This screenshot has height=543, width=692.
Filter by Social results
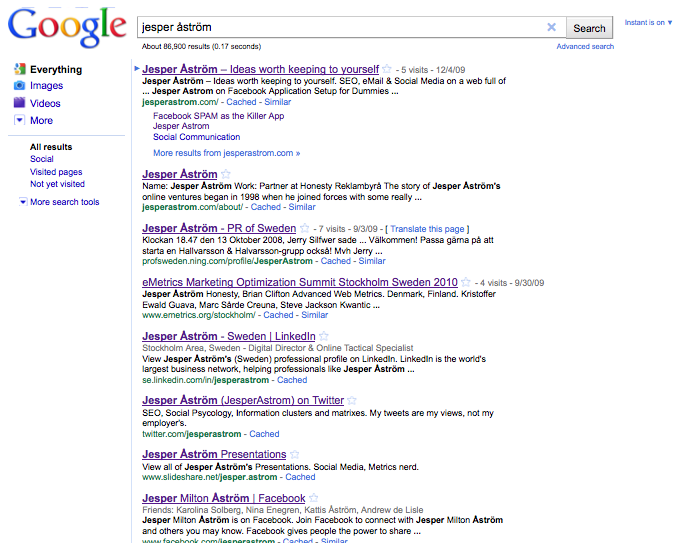(41, 159)
